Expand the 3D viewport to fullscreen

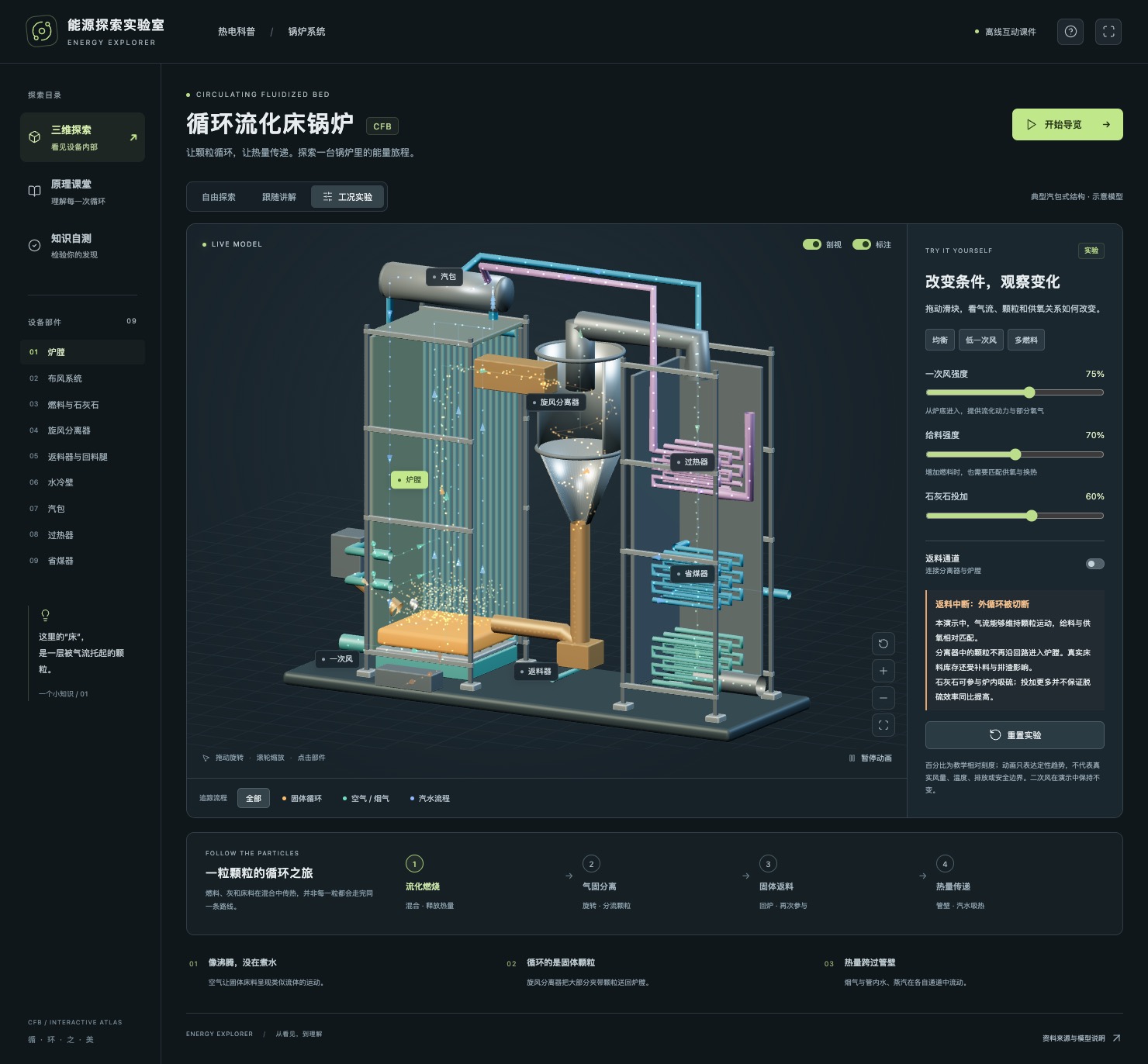pos(883,725)
